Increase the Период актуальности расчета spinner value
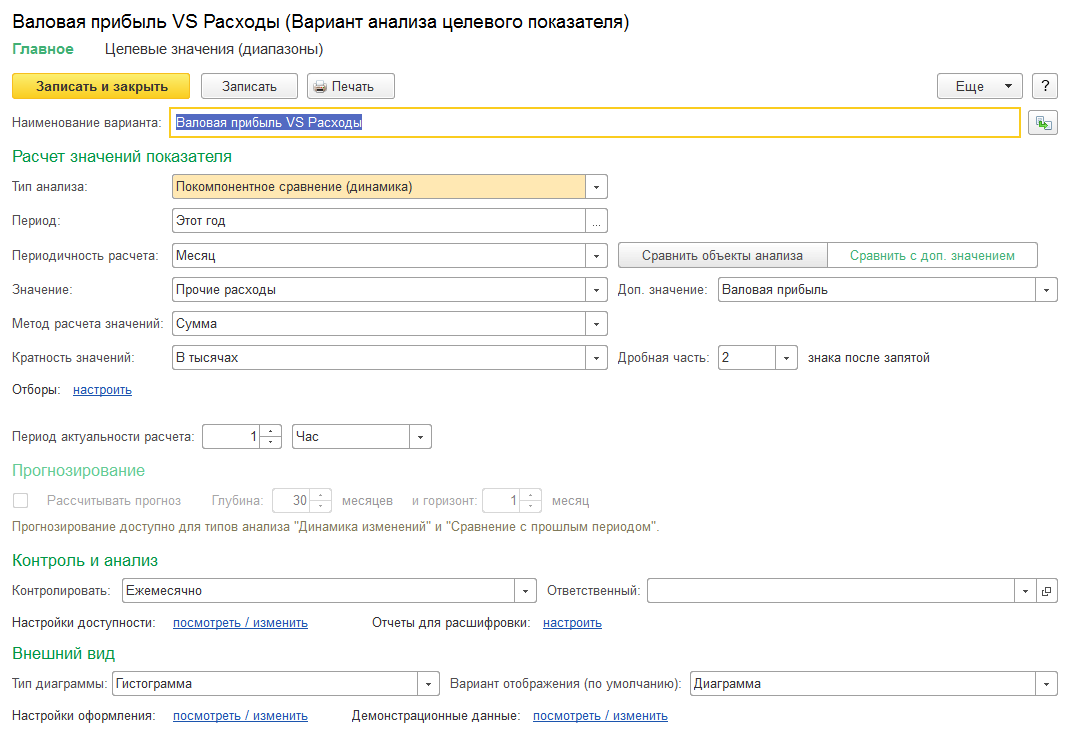Screen dimensions: 1075x737 click(x=270, y=431)
